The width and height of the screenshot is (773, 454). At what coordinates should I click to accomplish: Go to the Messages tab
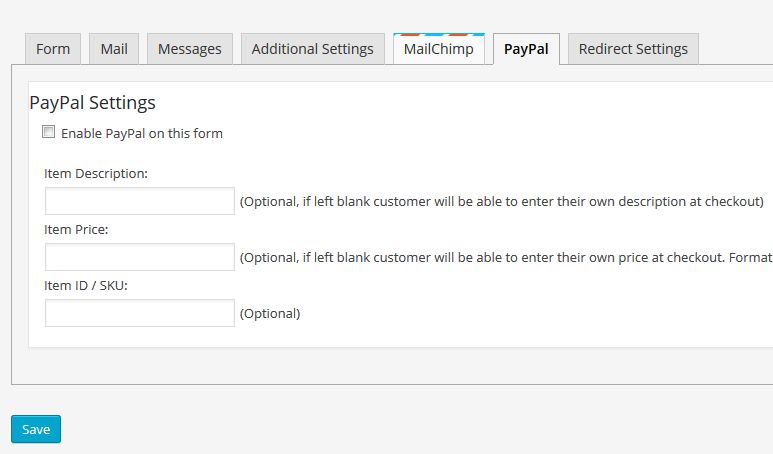(x=190, y=49)
